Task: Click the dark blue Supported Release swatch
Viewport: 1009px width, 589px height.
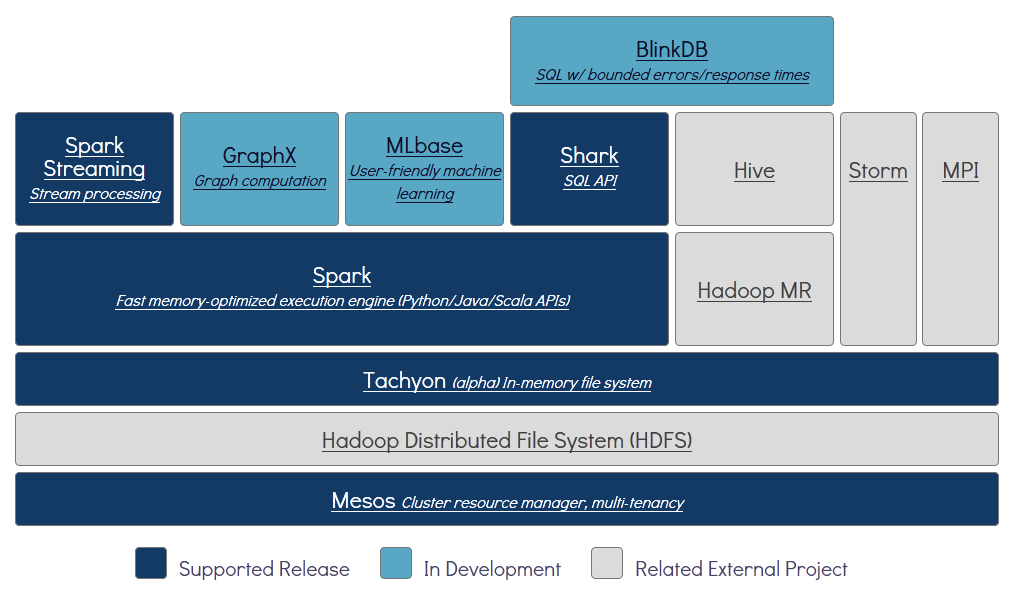Action: (x=151, y=563)
